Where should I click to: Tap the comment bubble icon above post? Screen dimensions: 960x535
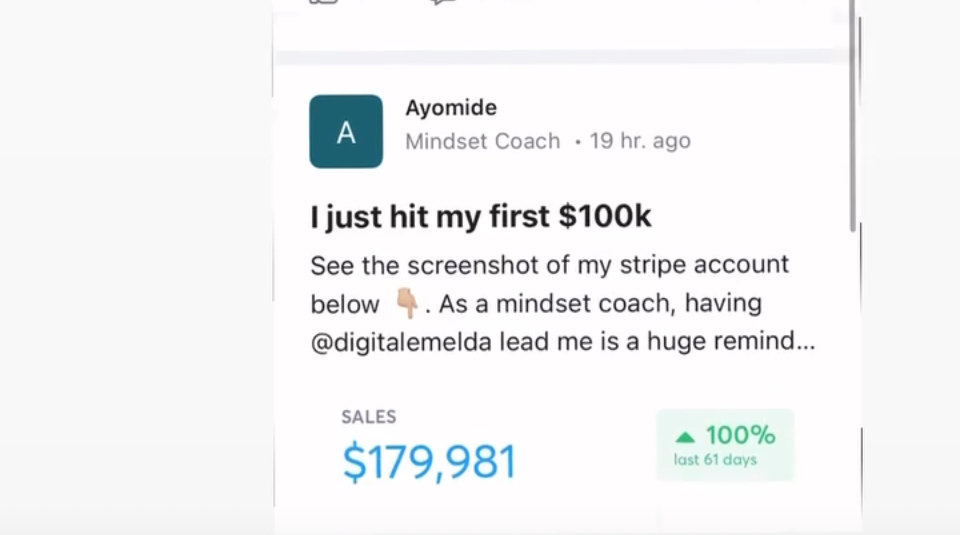coord(442,2)
